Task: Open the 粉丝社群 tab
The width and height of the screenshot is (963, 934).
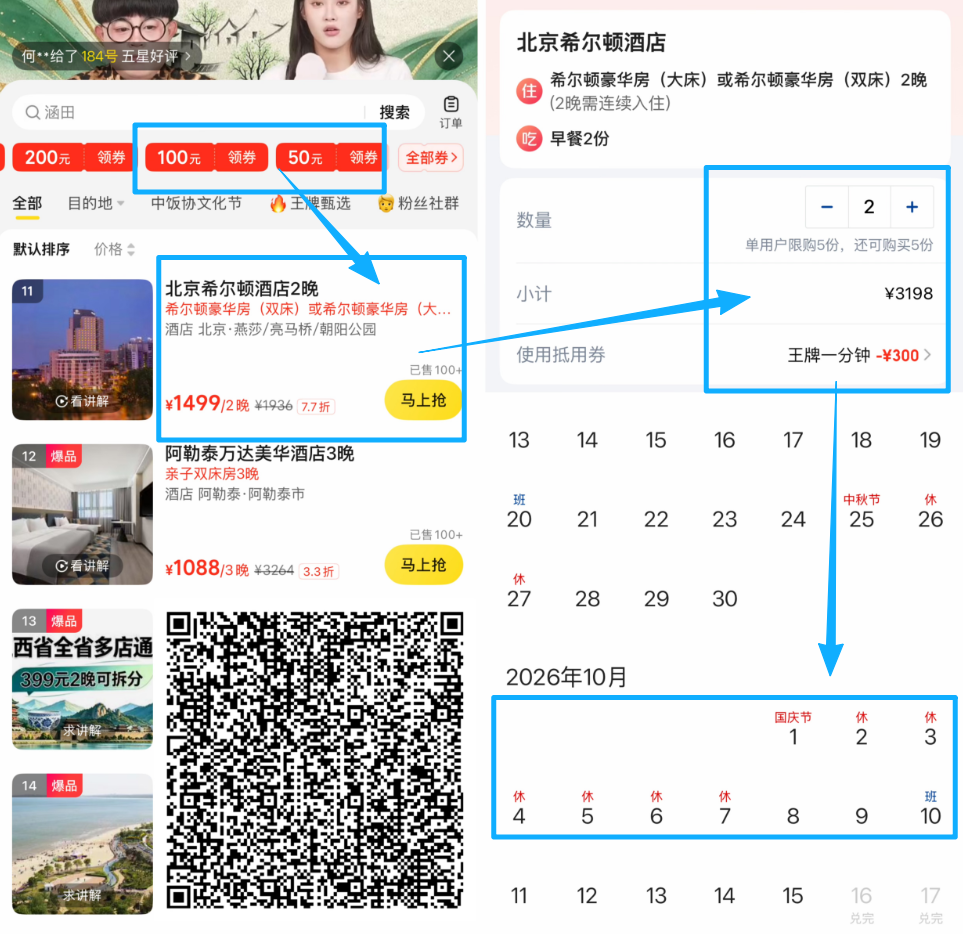Action: 419,203
